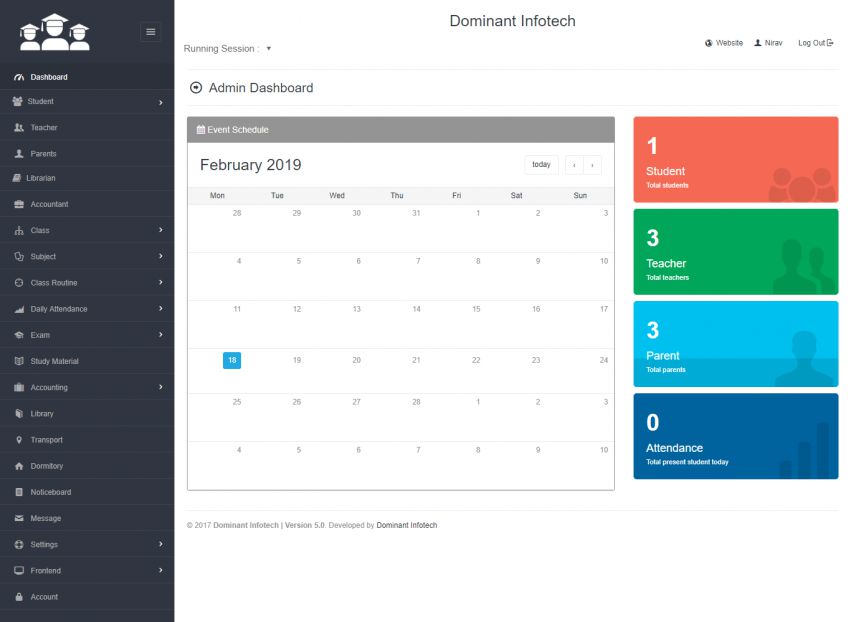Expand the Frontend submenu arrow

161,570
